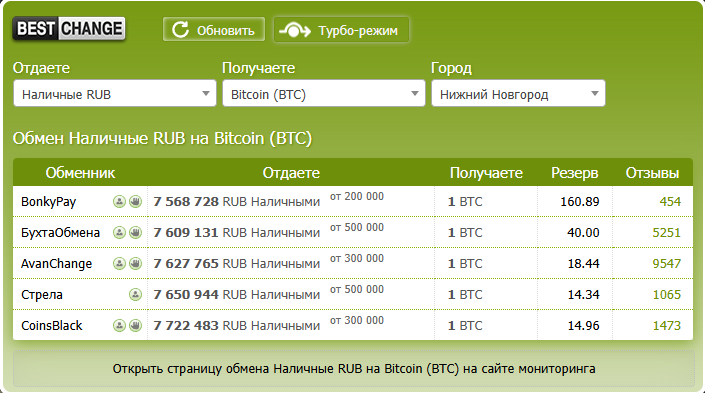Open the Стрела exchanger
Viewport: 705px width, 393px height.
pyautogui.click(x=42, y=295)
